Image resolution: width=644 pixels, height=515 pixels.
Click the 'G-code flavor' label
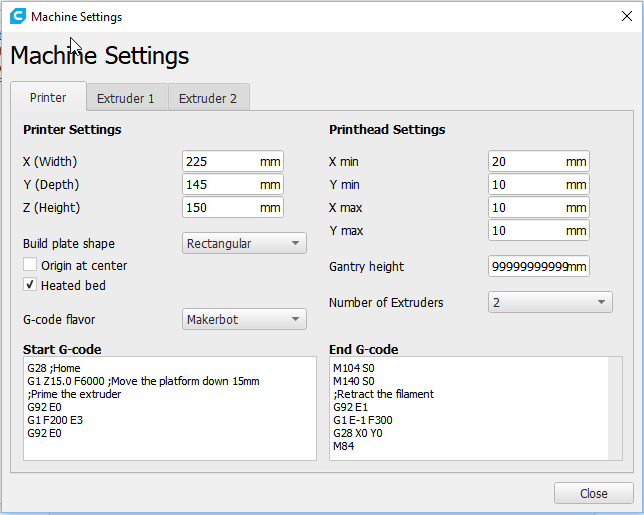coord(59,320)
